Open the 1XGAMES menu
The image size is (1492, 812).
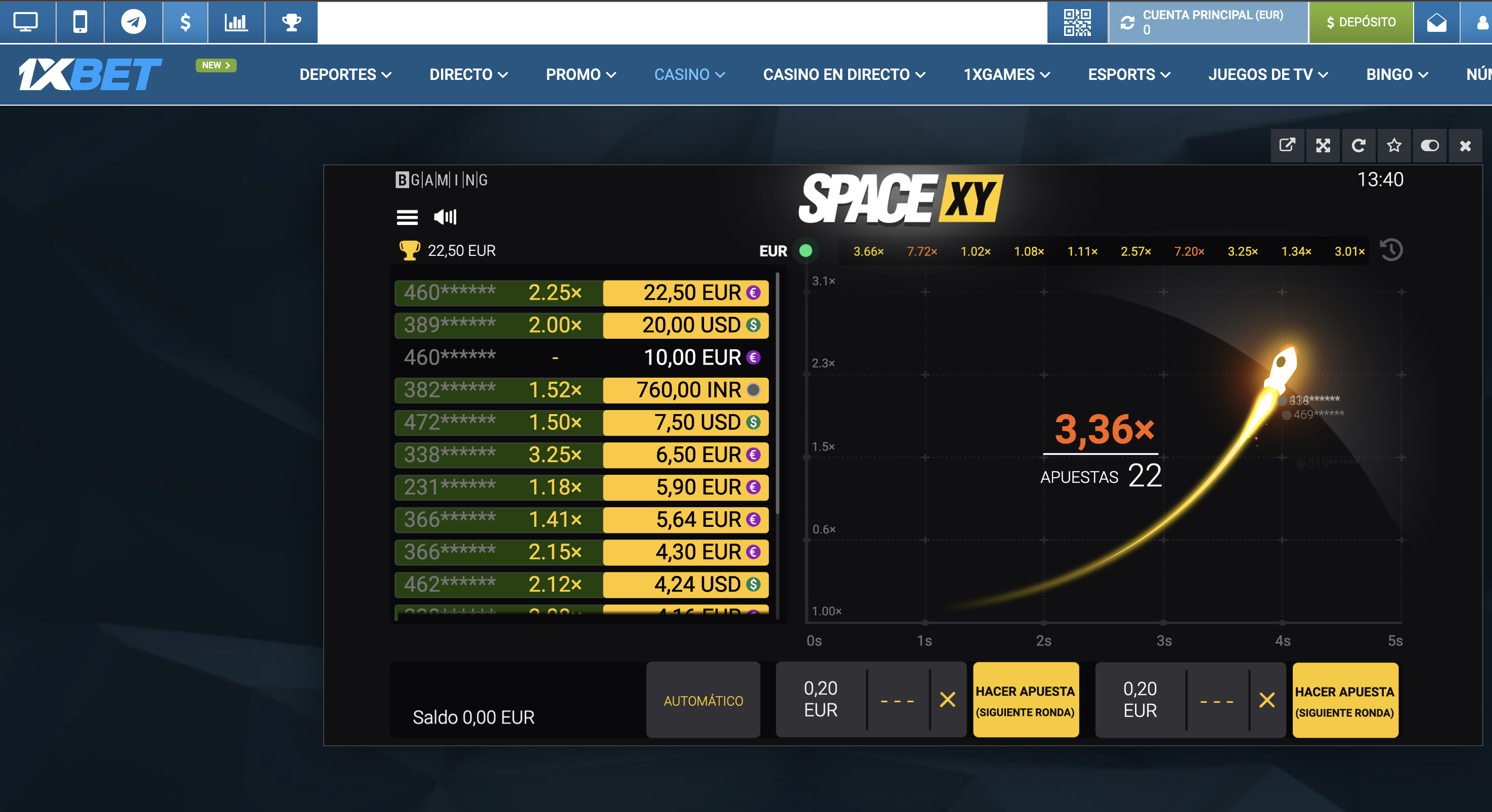[x=1006, y=75]
